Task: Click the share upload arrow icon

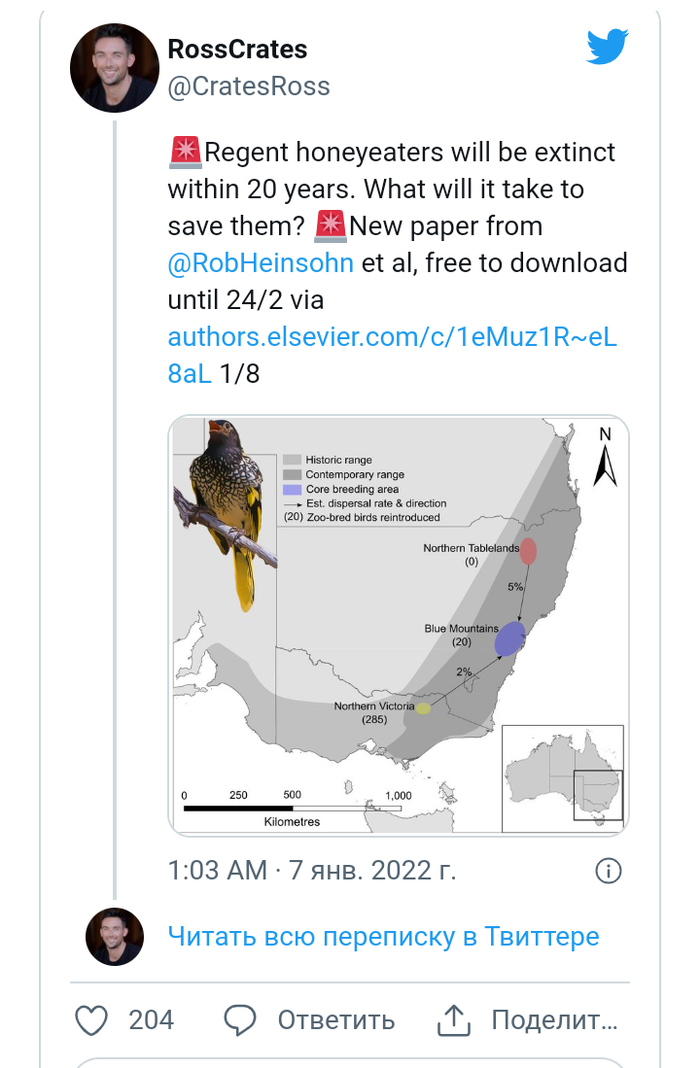Action: coord(454,1020)
